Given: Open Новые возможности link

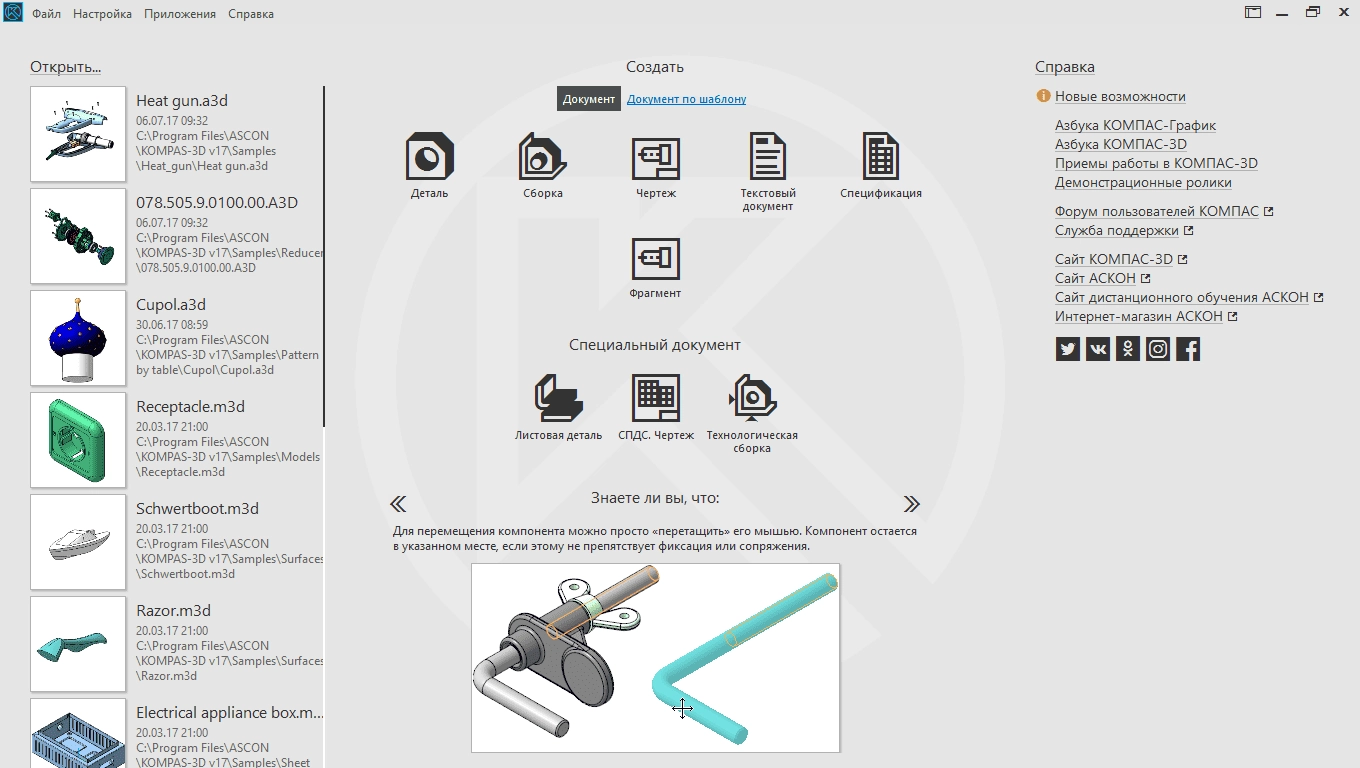Looking at the screenshot, I should [1120, 97].
